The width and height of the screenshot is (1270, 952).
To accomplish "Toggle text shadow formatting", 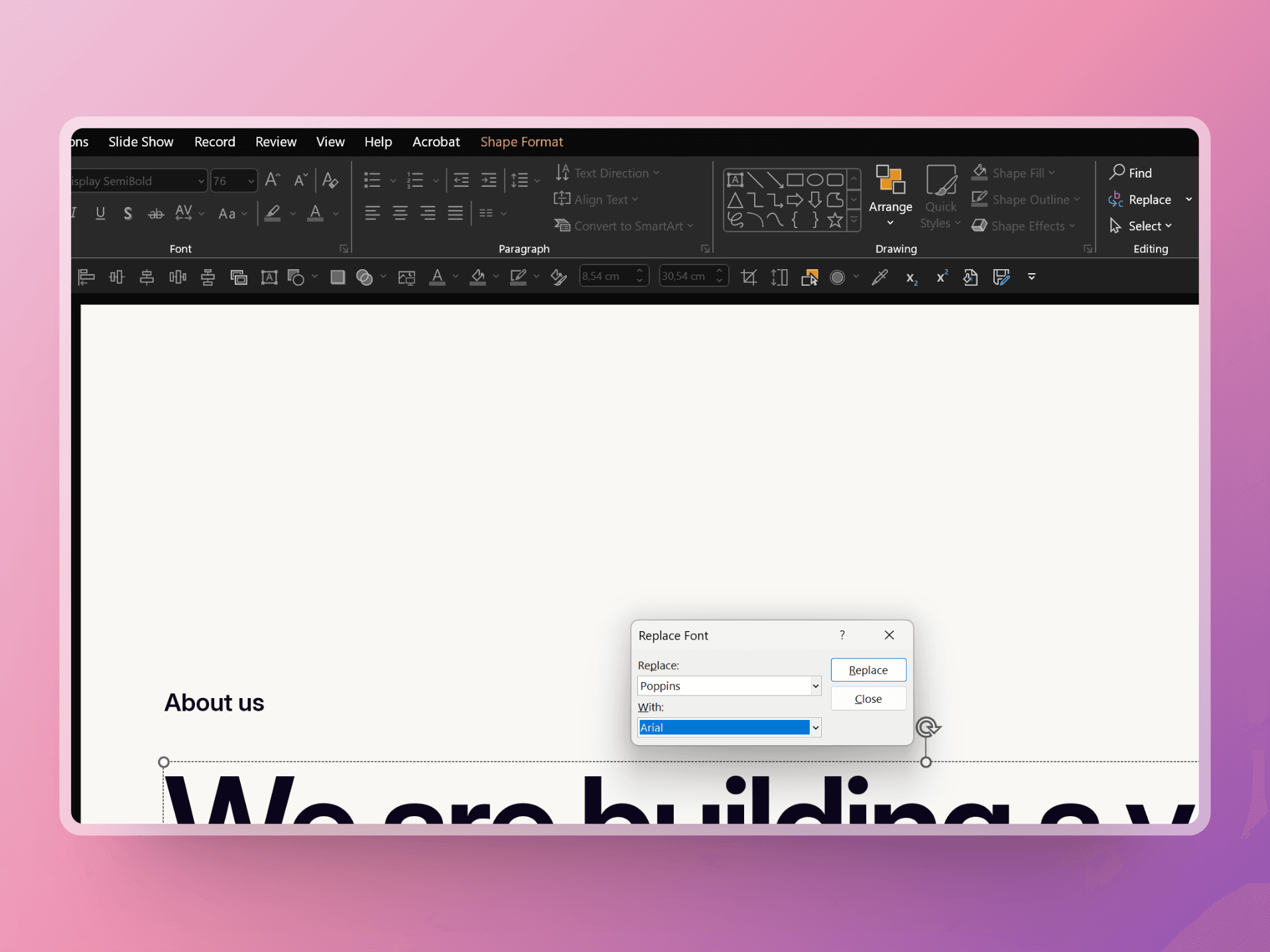I will click(127, 213).
